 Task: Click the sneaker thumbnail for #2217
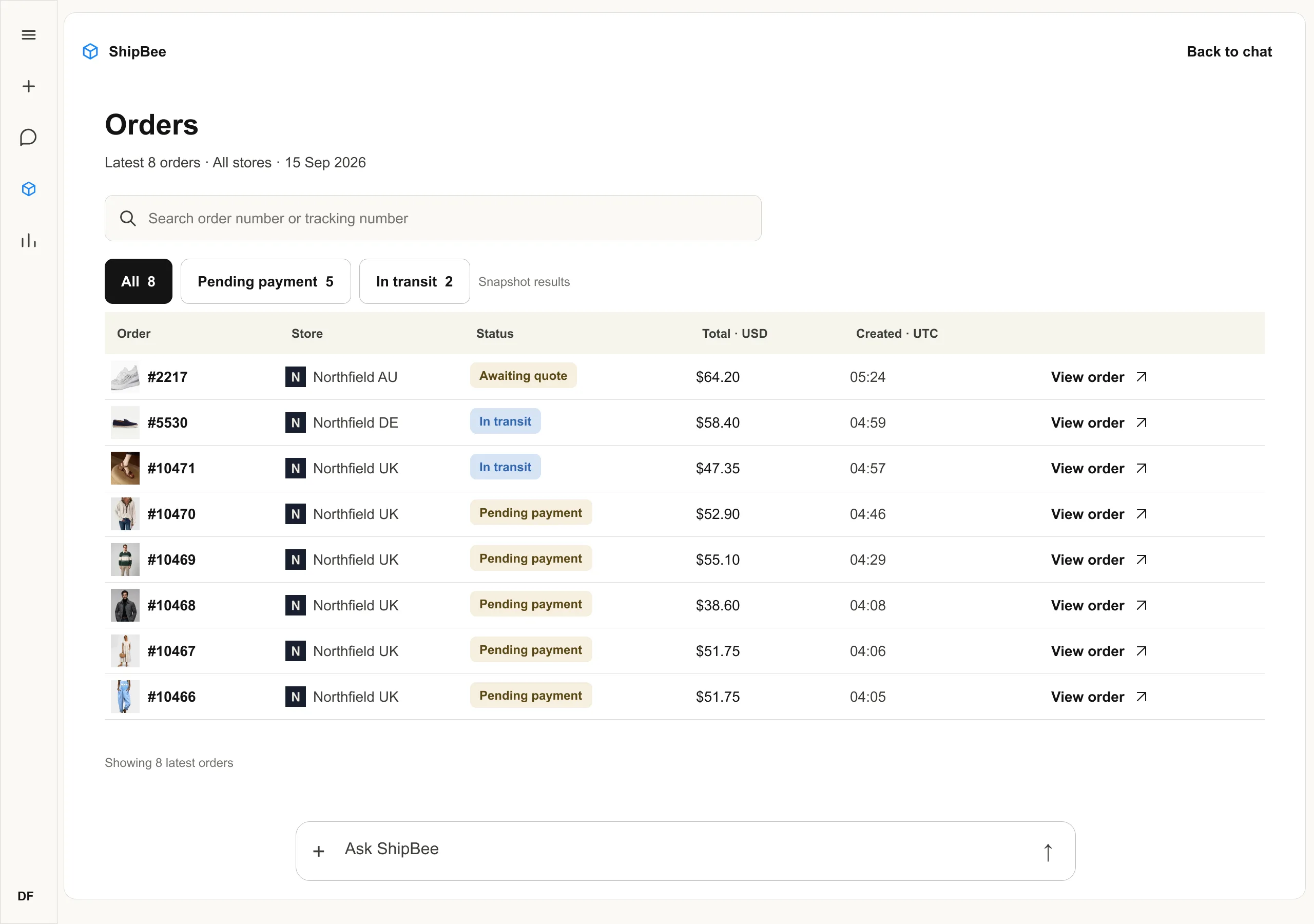(125, 377)
